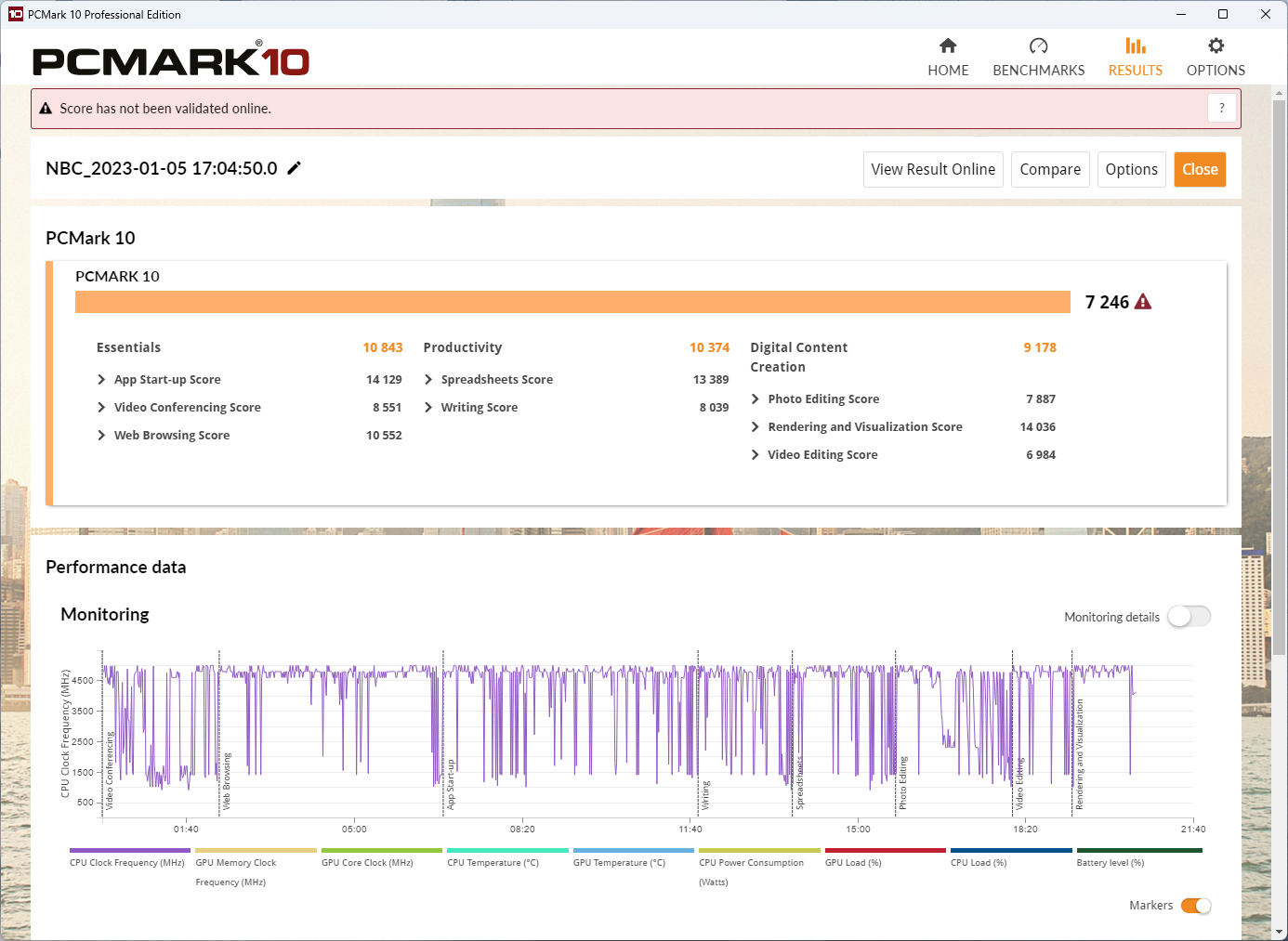Image resolution: width=1288 pixels, height=941 pixels.
Task: Click the Video Conferencing marker on chart
Action: click(x=109, y=770)
